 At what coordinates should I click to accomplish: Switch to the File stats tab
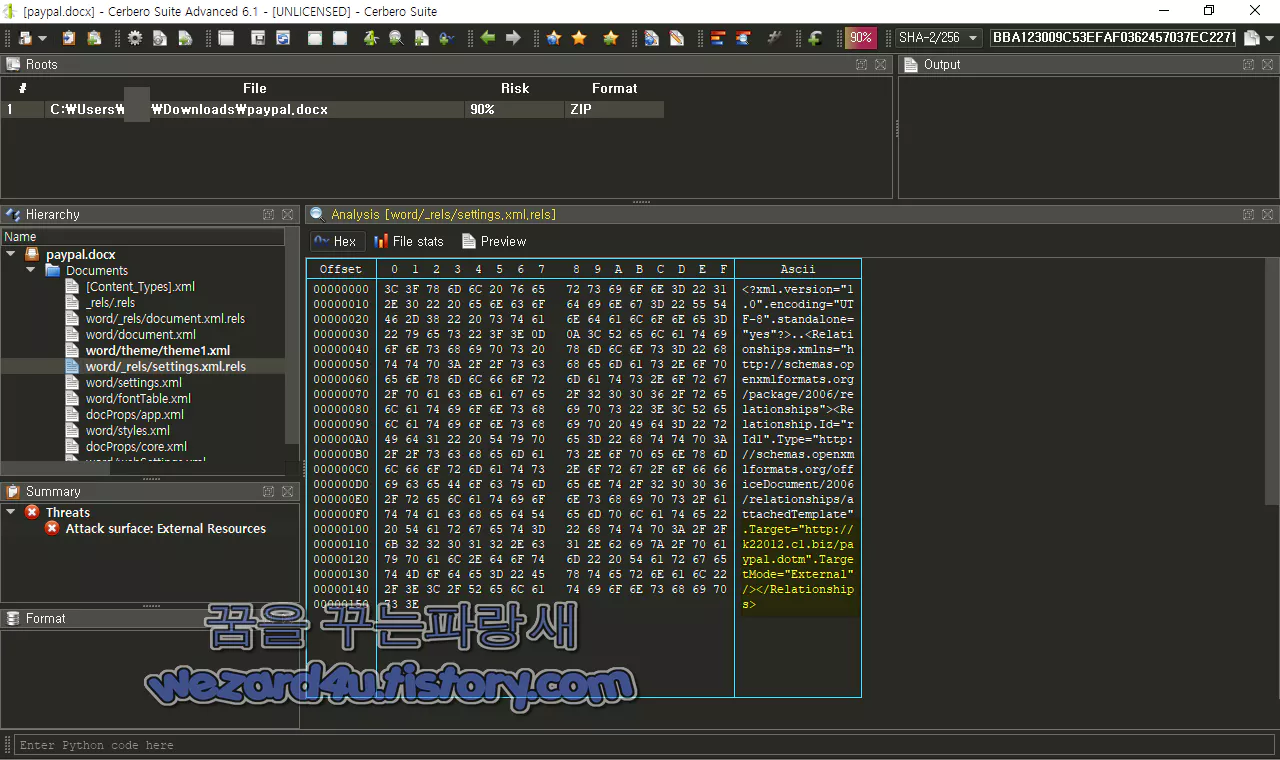(x=408, y=241)
